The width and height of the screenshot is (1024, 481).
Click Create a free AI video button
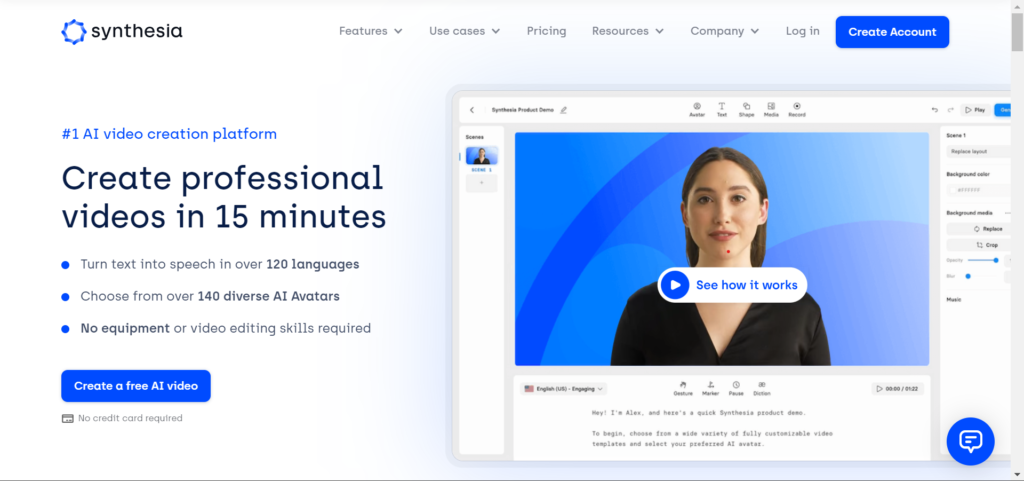[136, 386]
